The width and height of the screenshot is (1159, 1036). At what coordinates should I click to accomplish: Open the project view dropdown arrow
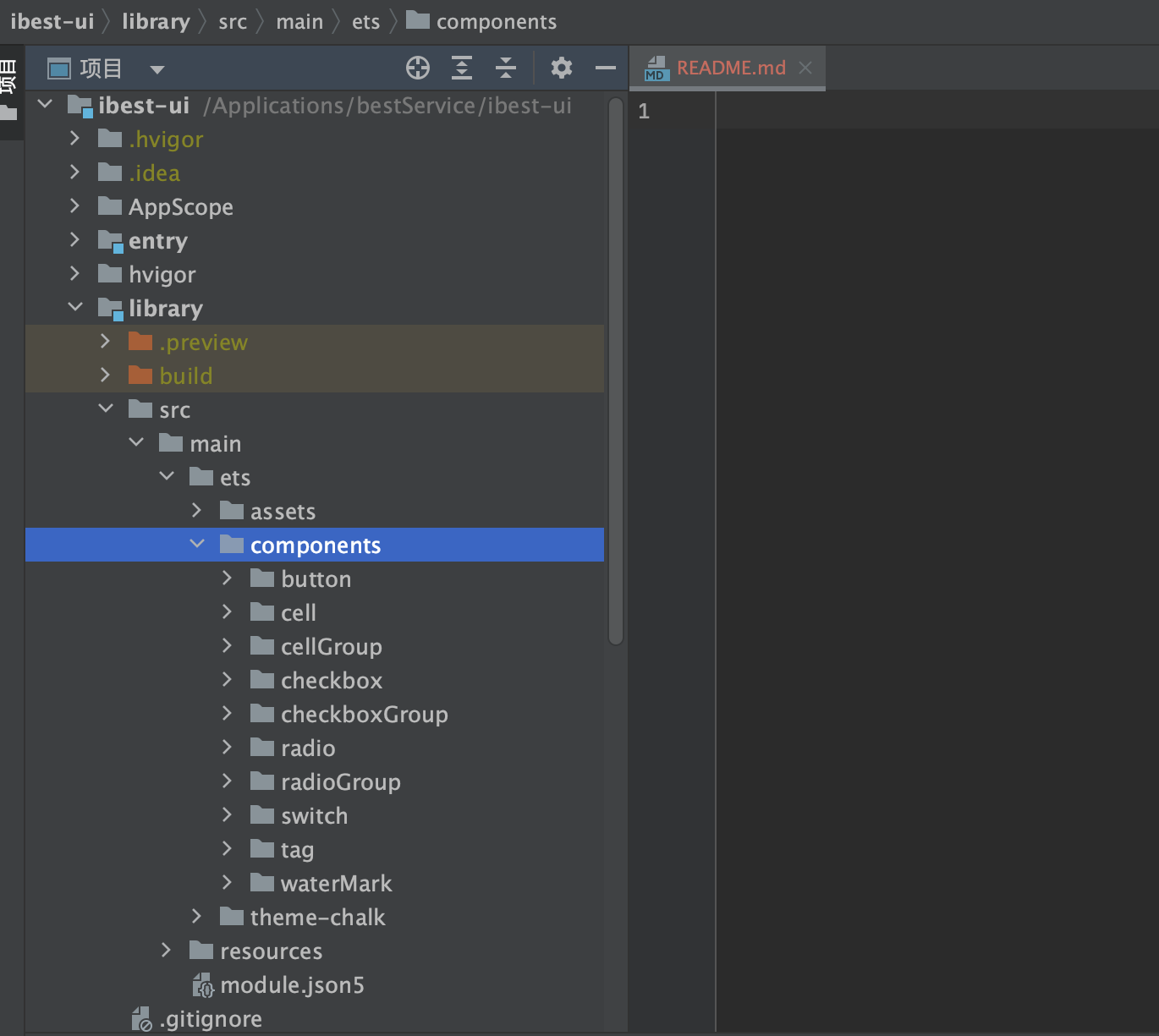(157, 69)
